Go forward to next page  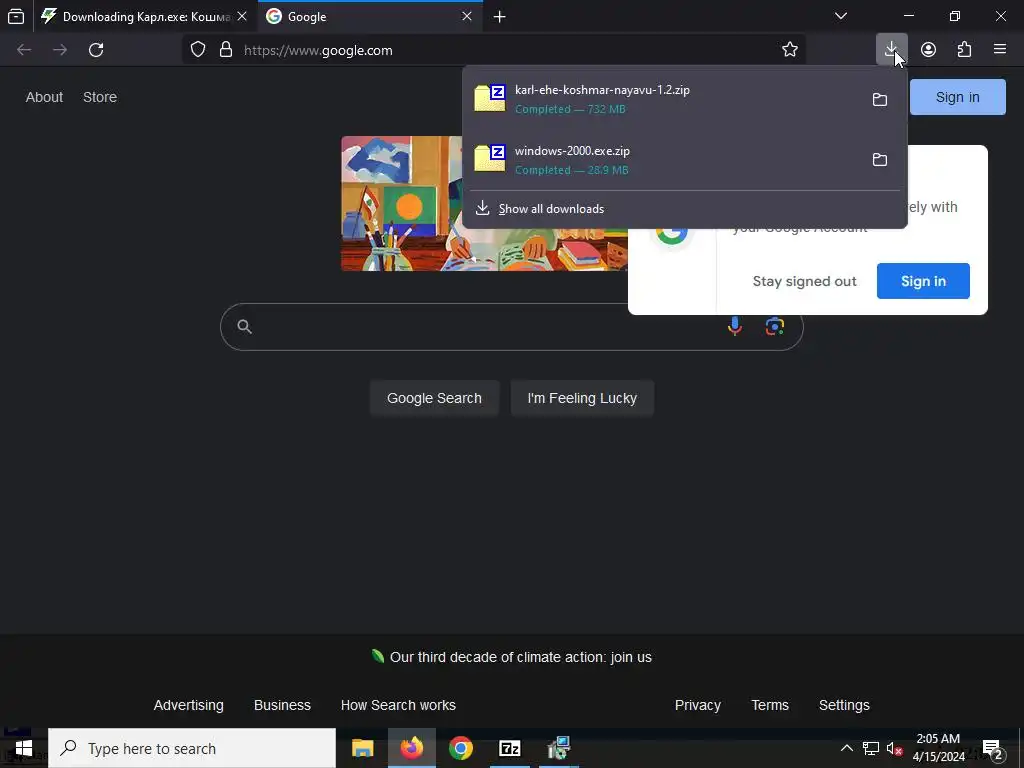click(60, 50)
